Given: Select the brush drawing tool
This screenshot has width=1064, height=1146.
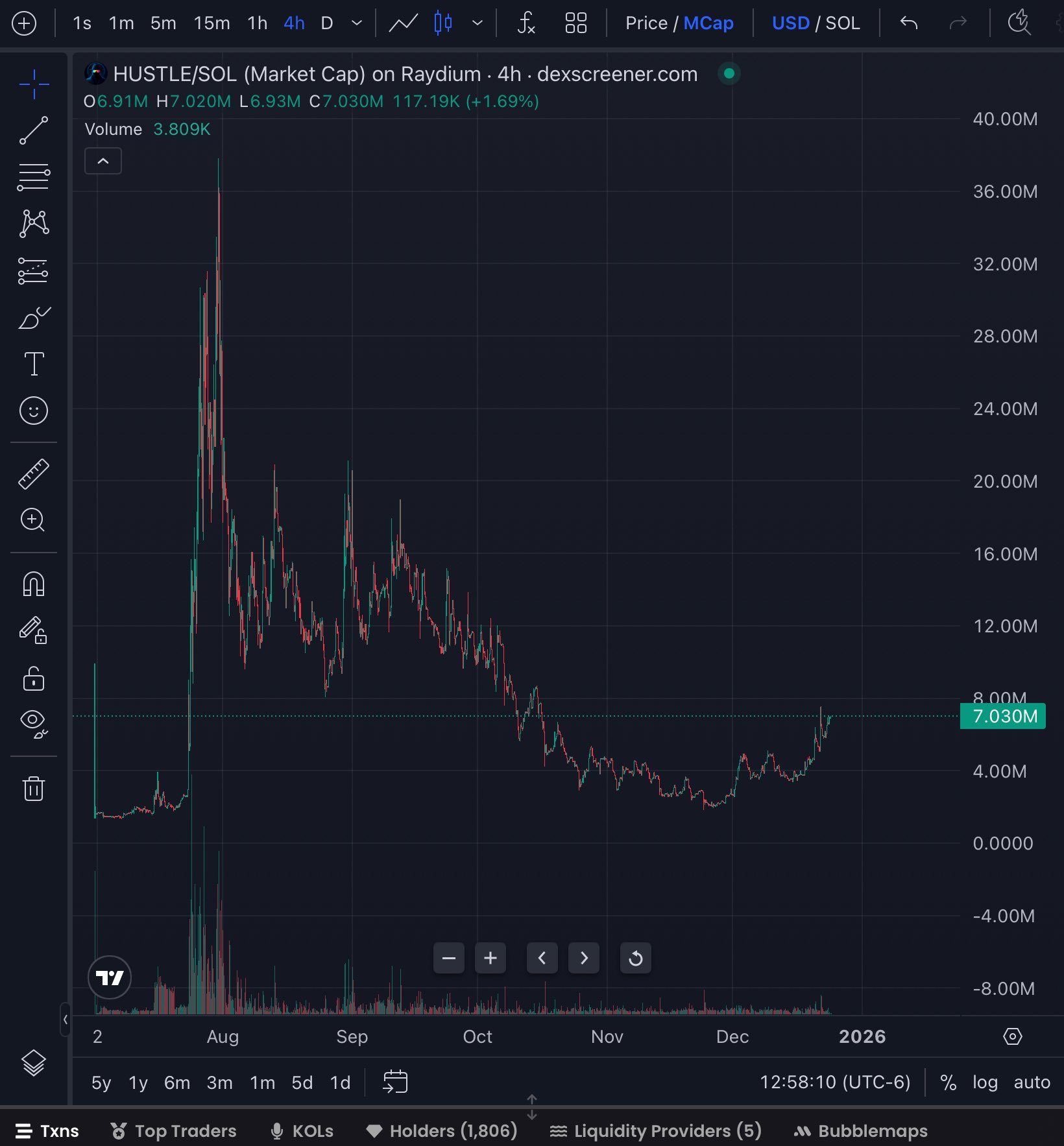Looking at the screenshot, I should point(34,318).
